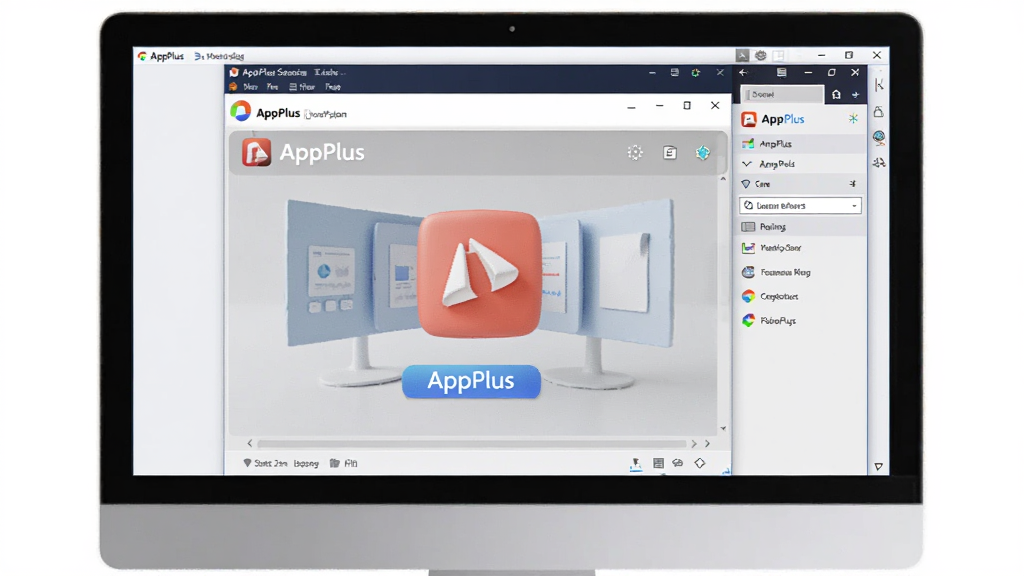Click the down triangle at bottom of right strip

point(878,466)
